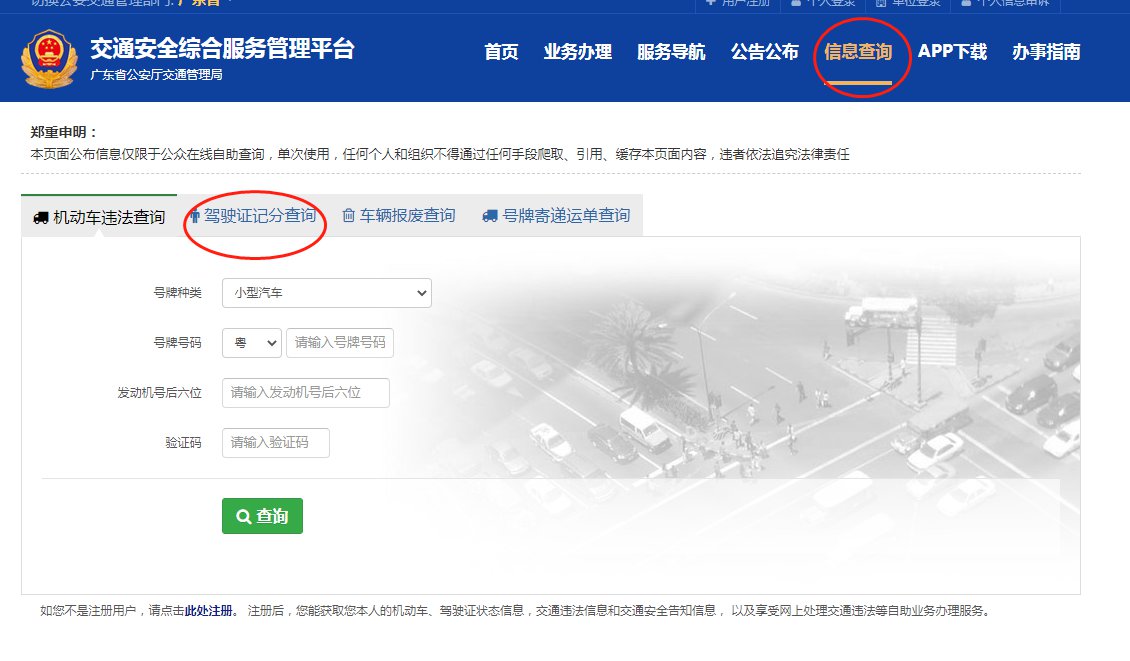Click the magnifier icon in 查询 button

tap(243, 517)
